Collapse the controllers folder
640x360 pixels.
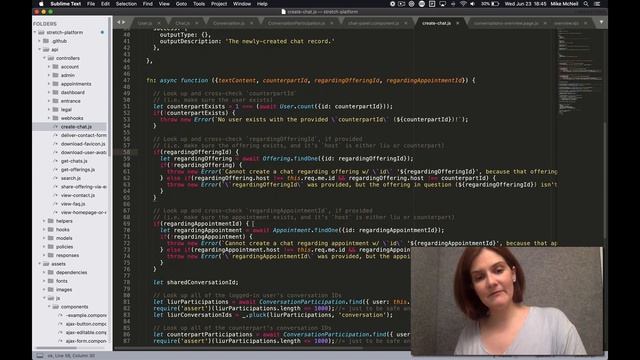[x=44, y=58]
